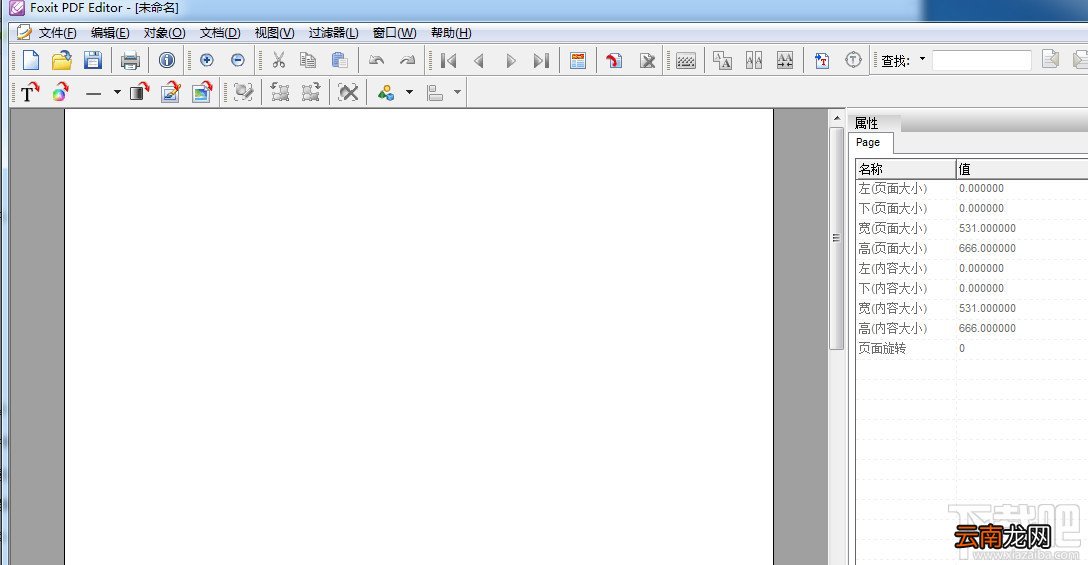Open the 过滤器(L) menu
This screenshot has width=1088, height=565.
(333, 33)
